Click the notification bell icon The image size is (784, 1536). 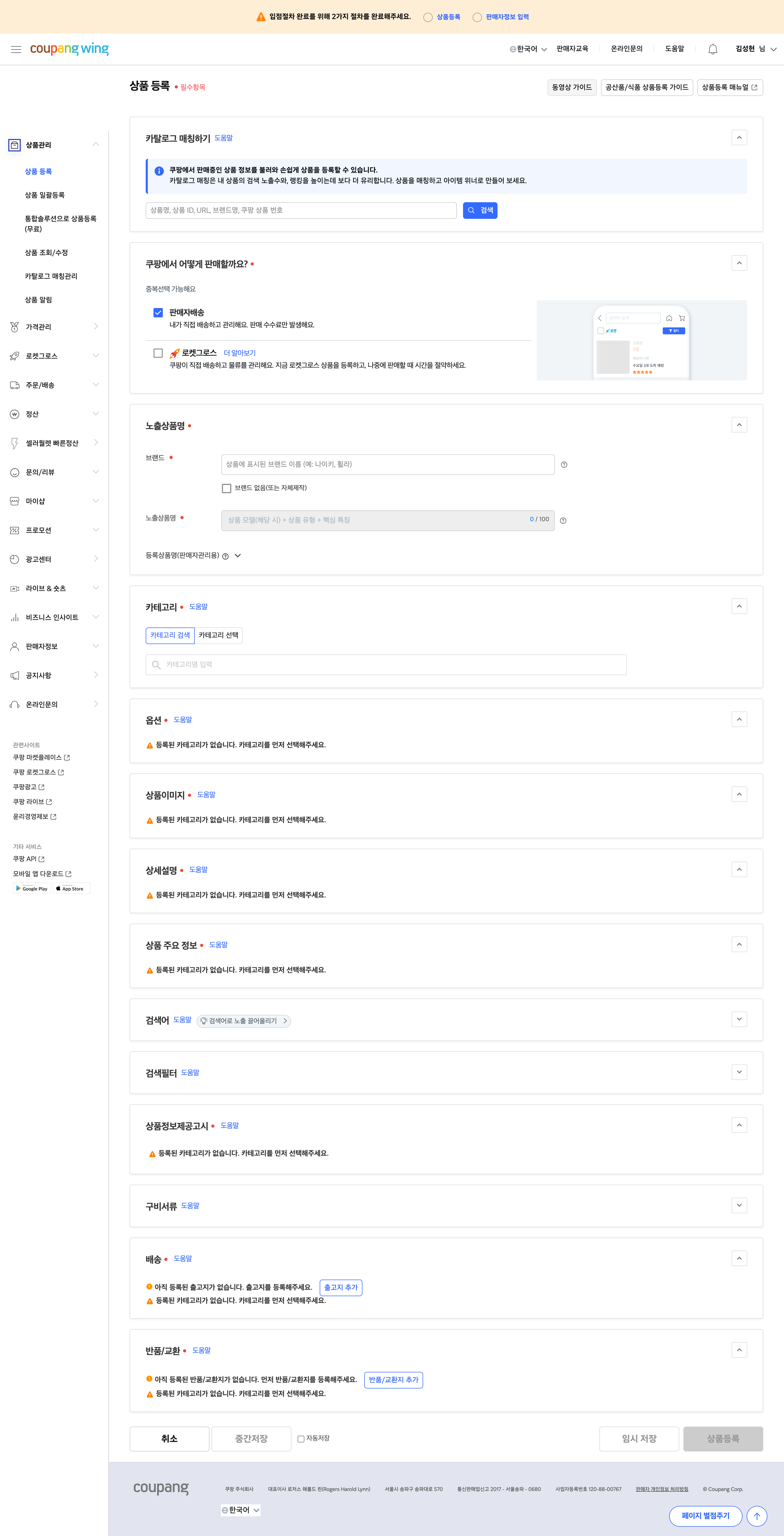point(712,50)
